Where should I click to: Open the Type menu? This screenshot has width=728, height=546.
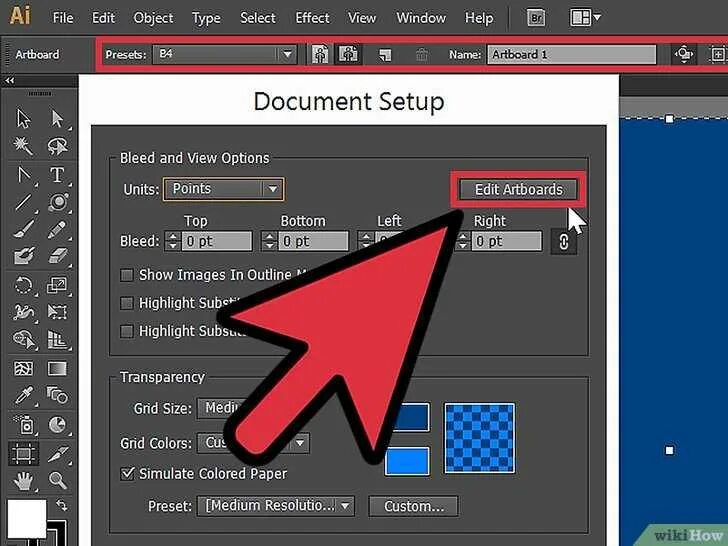[x=206, y=19]
